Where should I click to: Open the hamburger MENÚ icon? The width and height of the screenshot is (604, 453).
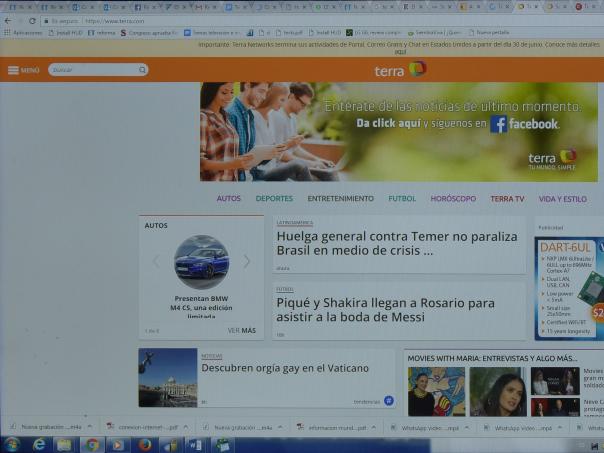14,70
